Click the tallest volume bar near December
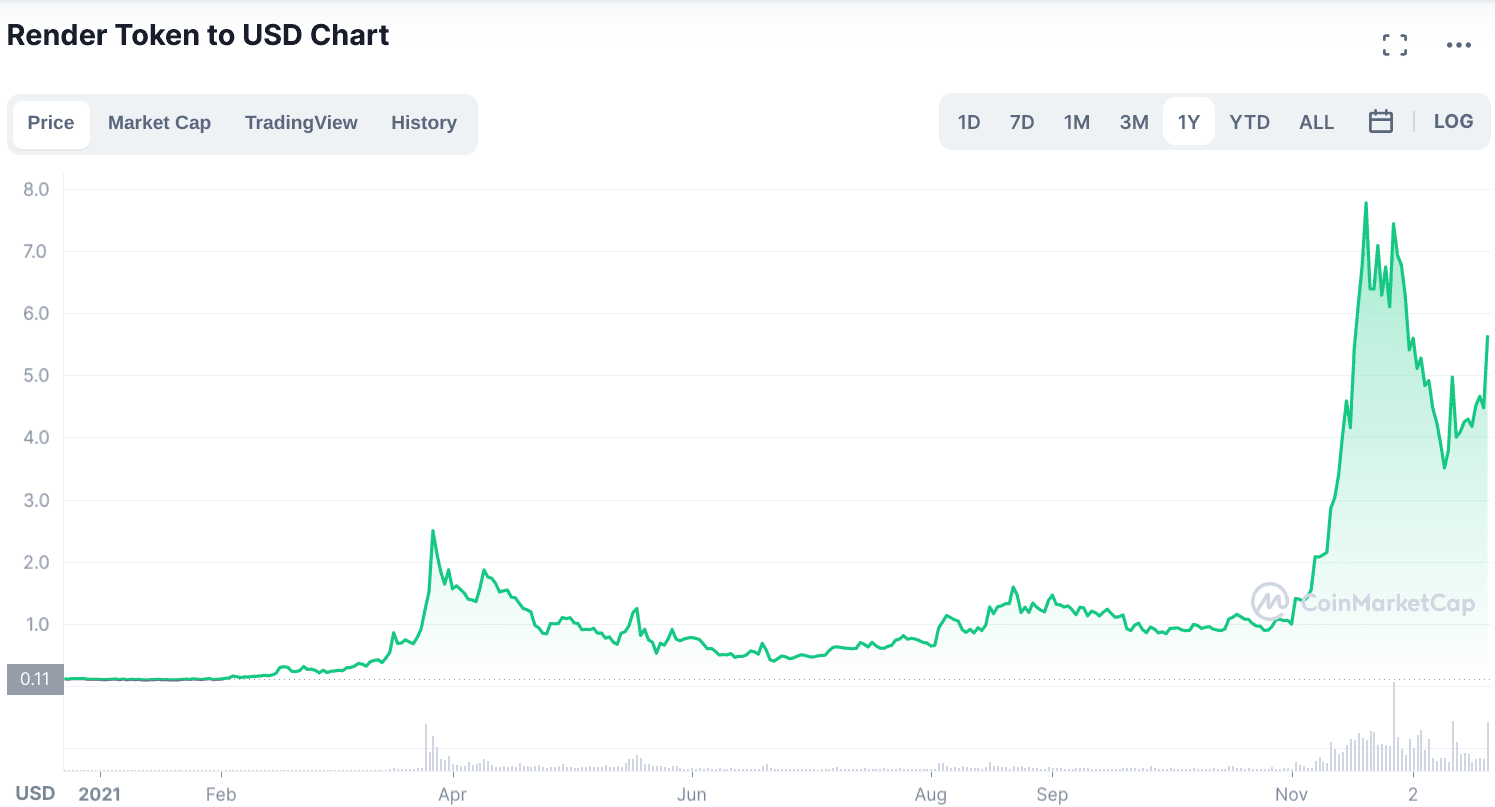The height and width of the screenshot is (807, 1495). click(1393, 727)
